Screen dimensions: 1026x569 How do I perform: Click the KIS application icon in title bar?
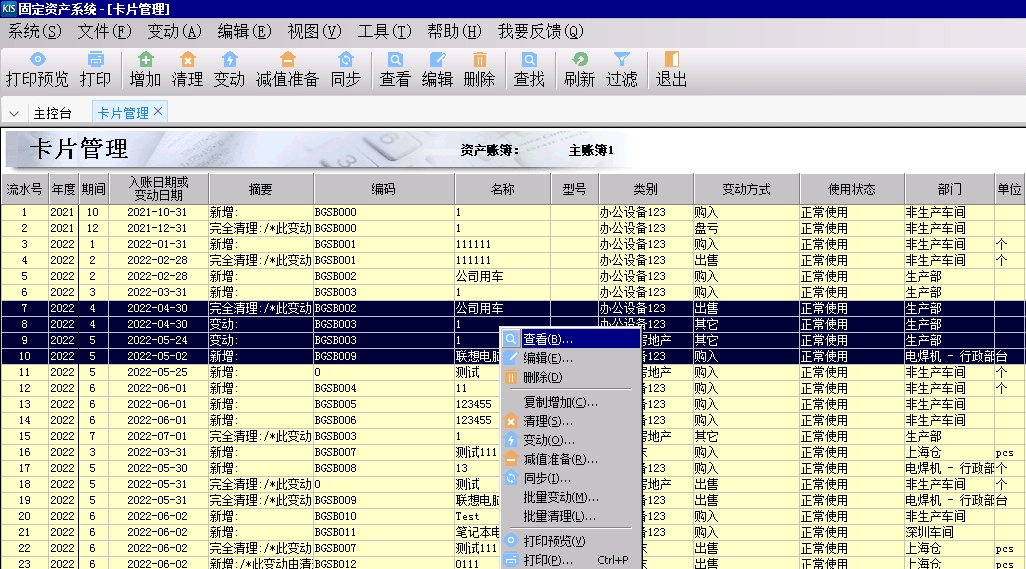9,9
